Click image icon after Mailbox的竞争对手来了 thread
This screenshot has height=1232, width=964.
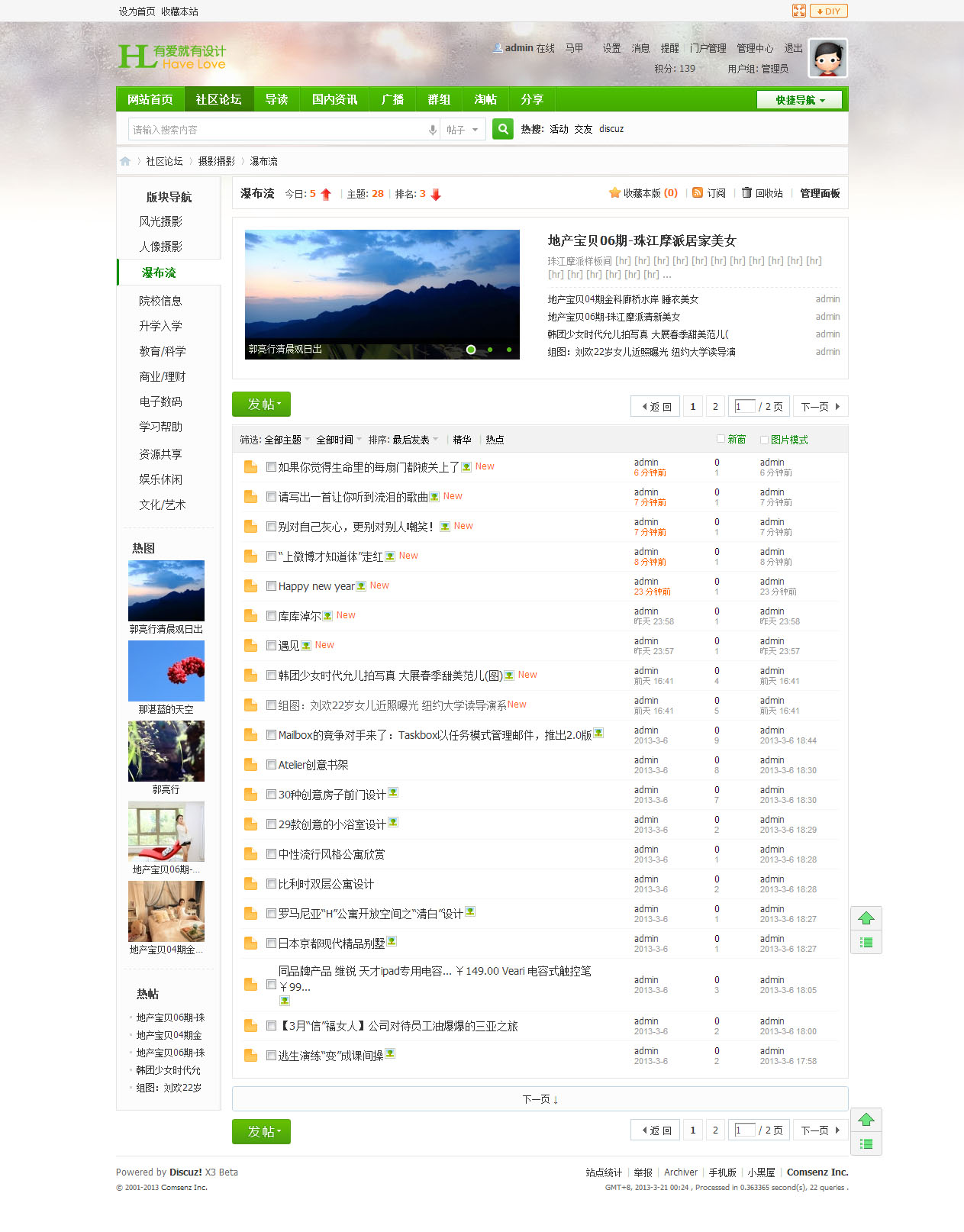(598, 733)
